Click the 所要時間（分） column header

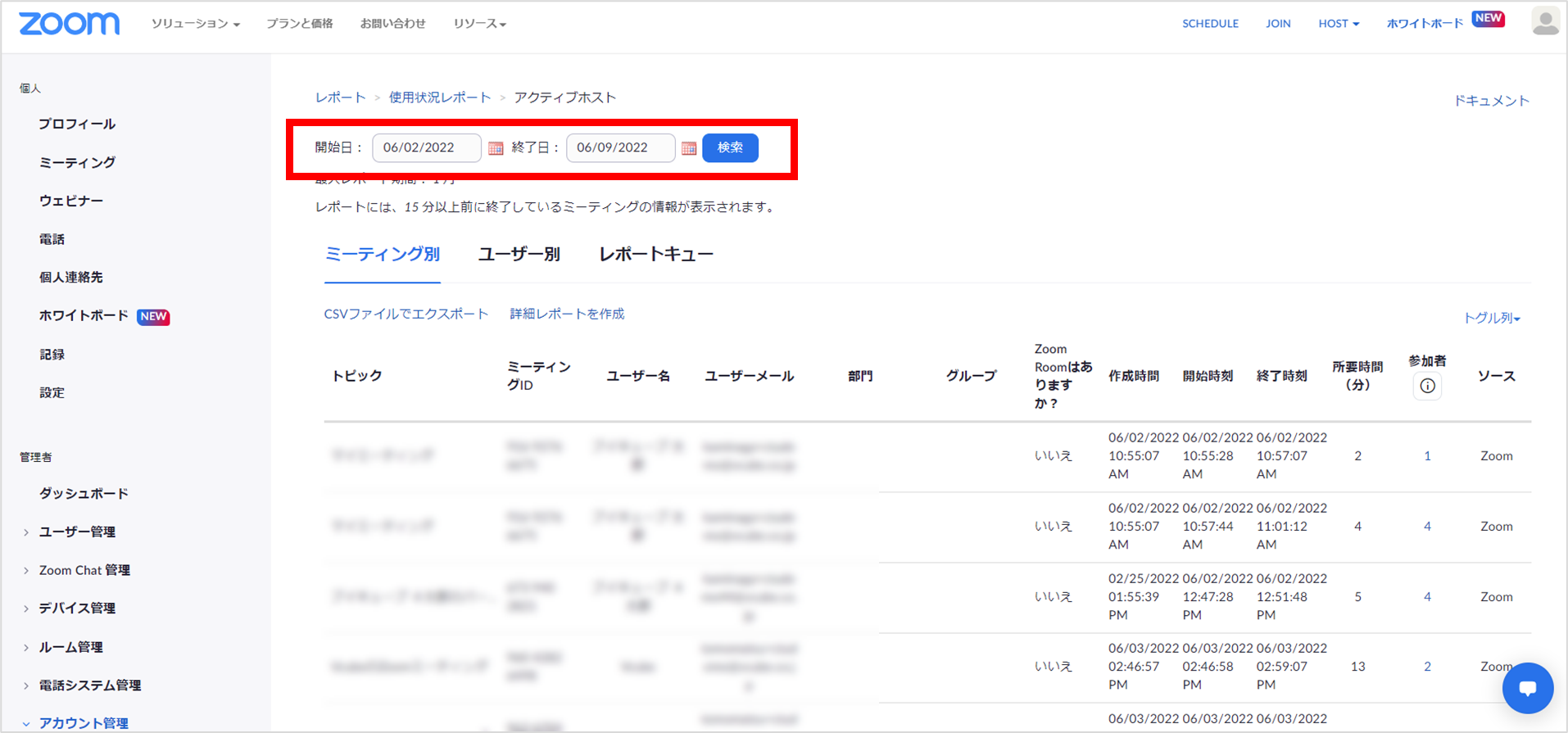(x=1357, y=376)
